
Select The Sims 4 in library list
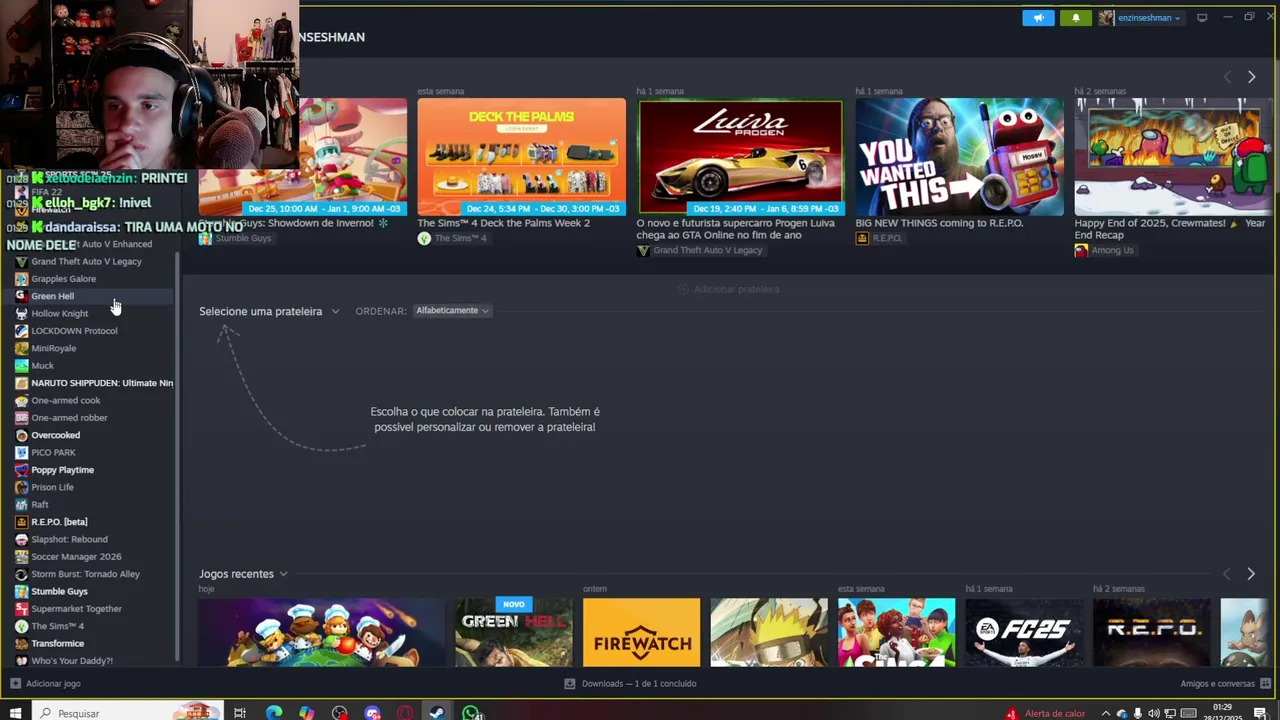pyautogui.click(x=57, y=626)
